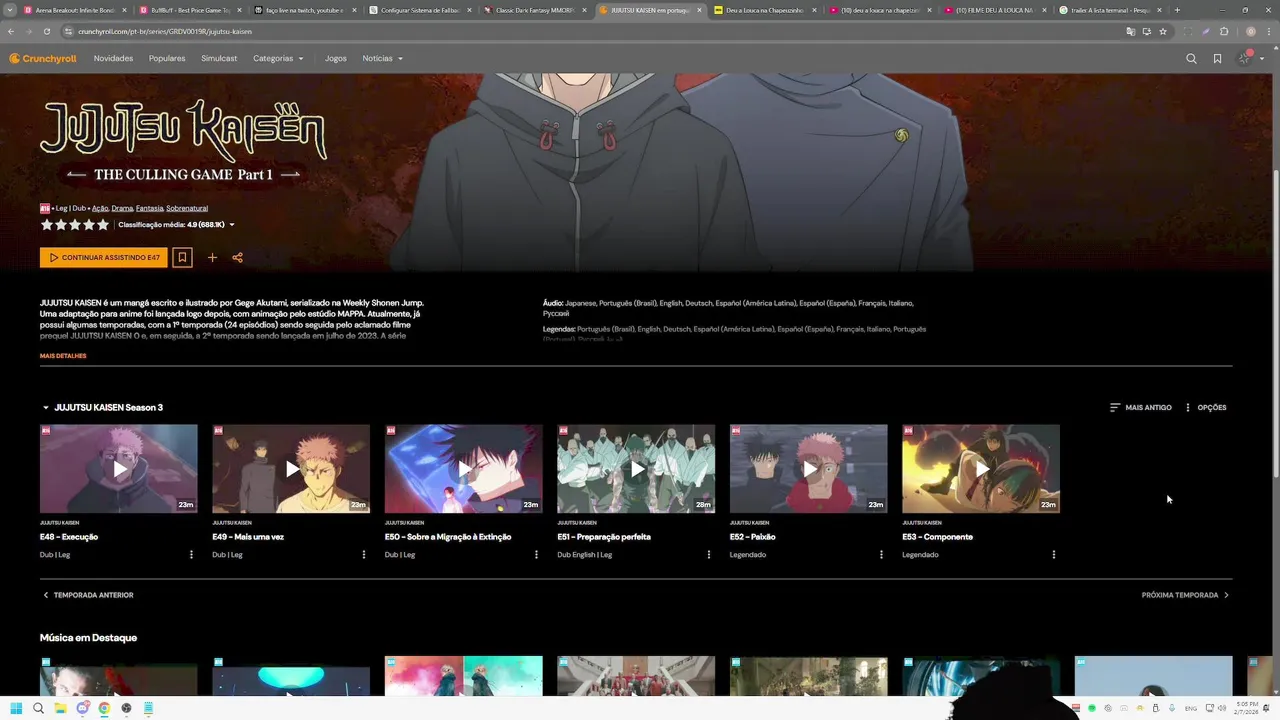
Task: Open the Drama genre link
Action: (122, 208)
